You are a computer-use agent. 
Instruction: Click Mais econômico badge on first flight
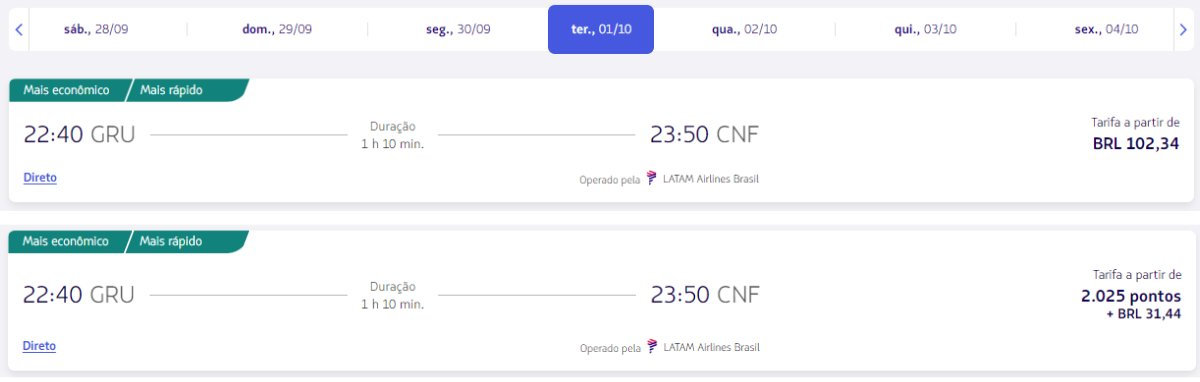coord(66,90)
